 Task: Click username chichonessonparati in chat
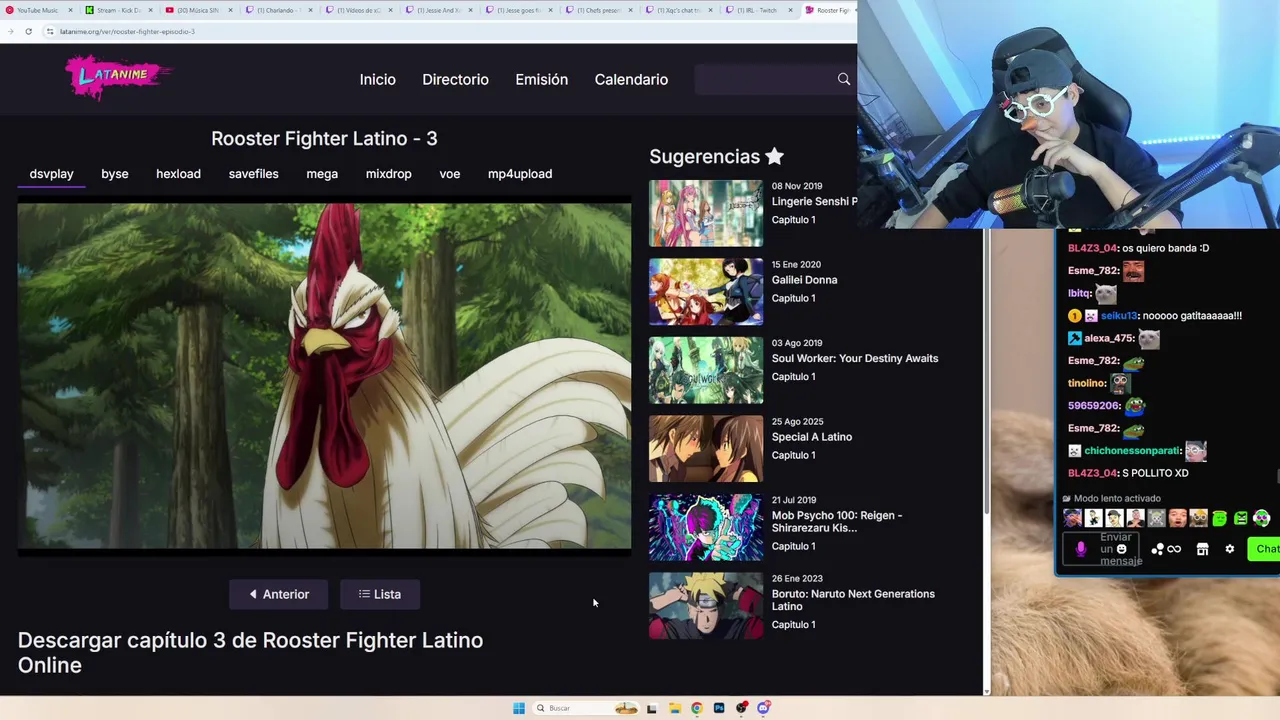(x=1132, y=451)
